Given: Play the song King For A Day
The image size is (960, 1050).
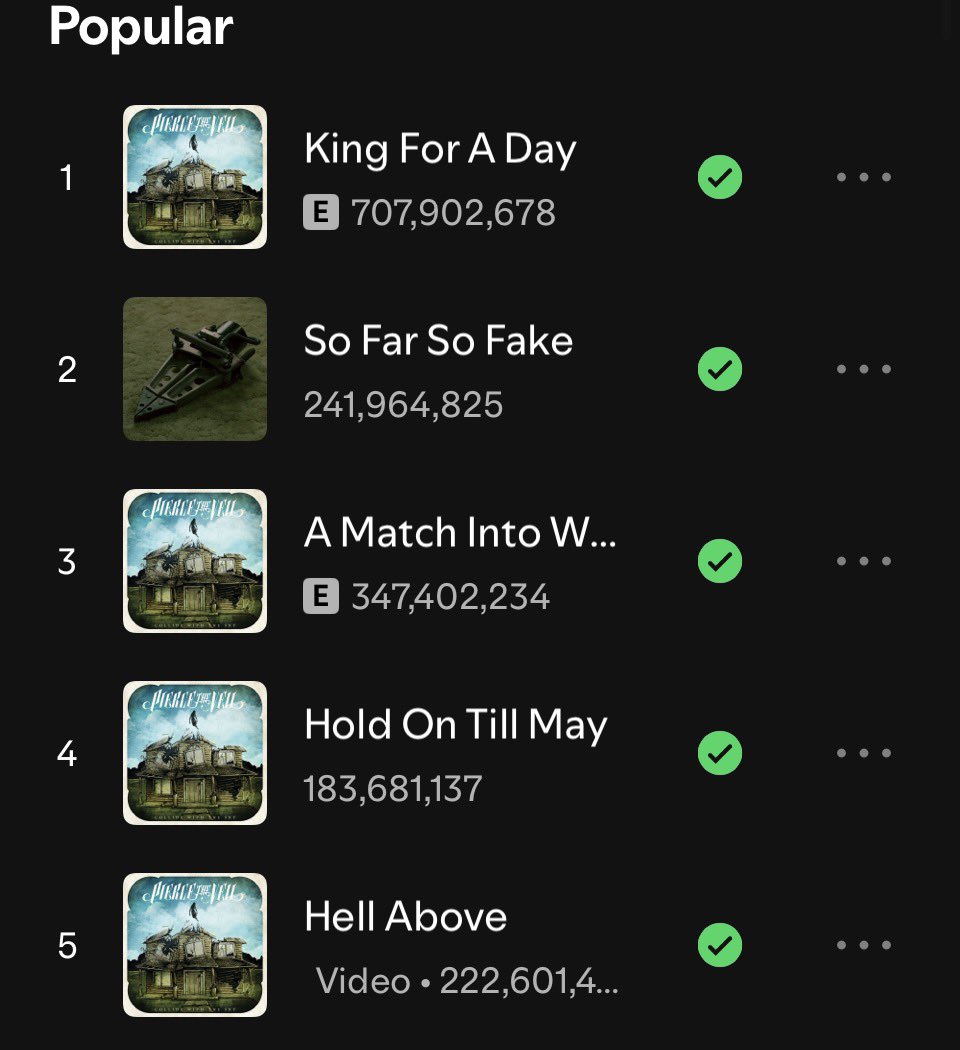Looking at the screenshot, I should pos(440,149).
